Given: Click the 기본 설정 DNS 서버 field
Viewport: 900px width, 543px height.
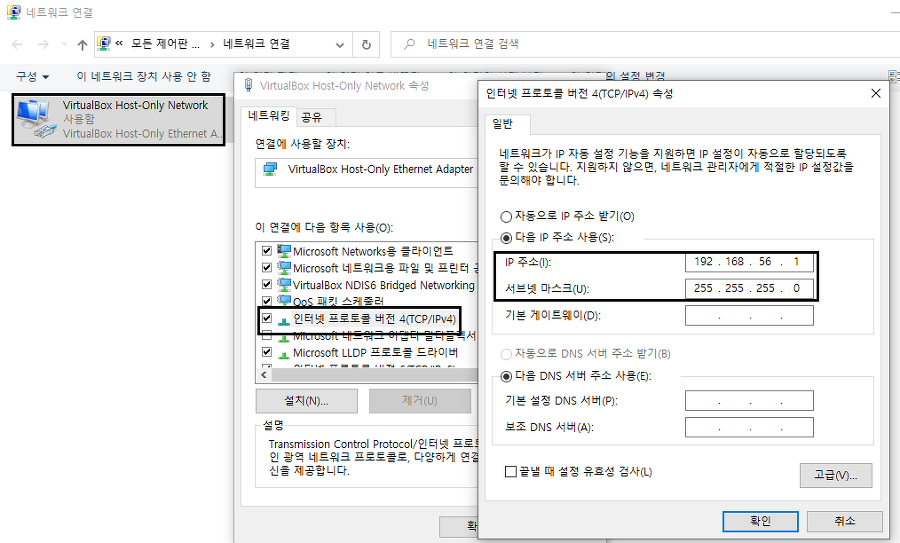Looking at the screenshot, I should (x=749, y=401).
